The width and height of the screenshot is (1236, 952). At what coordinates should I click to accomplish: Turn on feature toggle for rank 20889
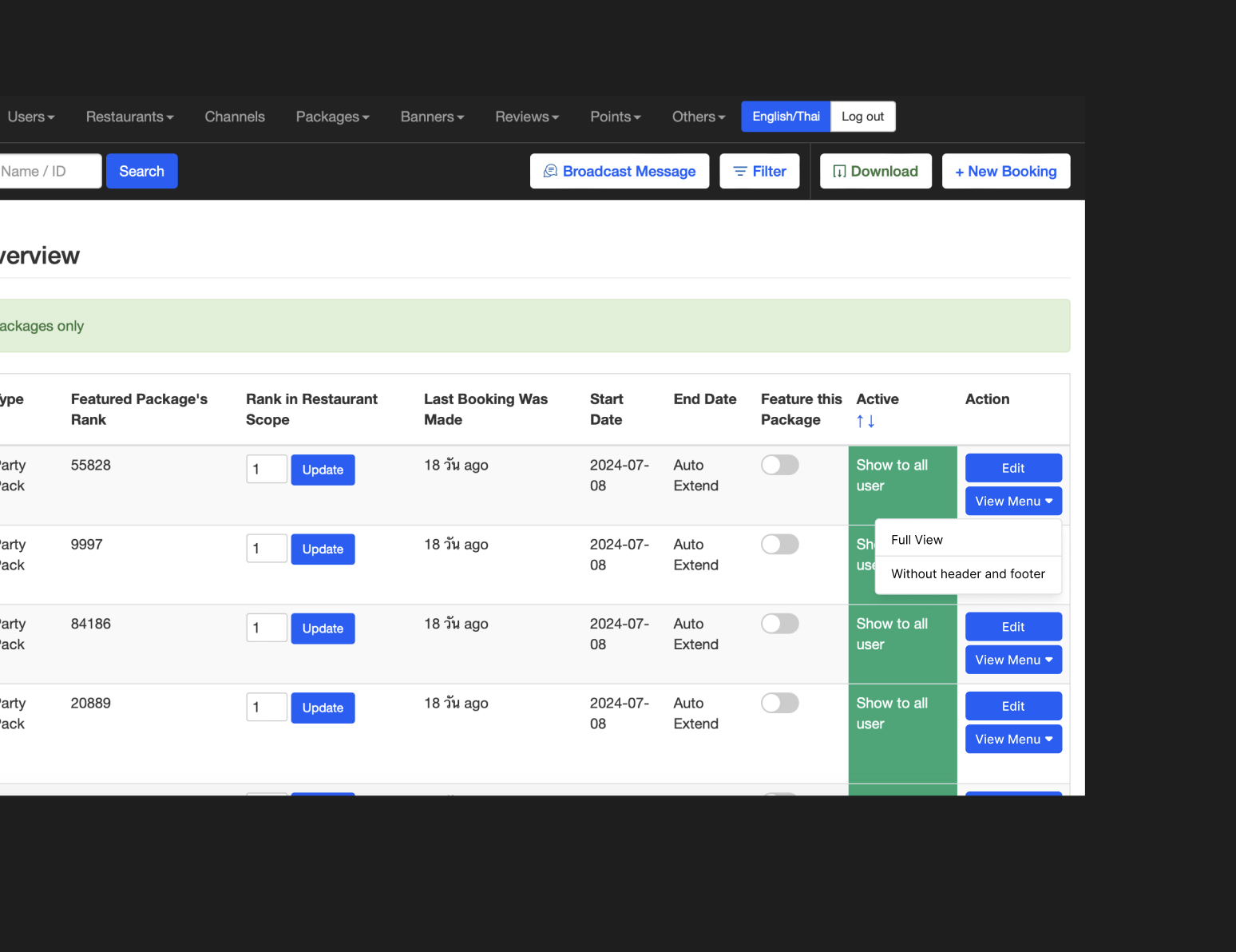coord(779,703)
